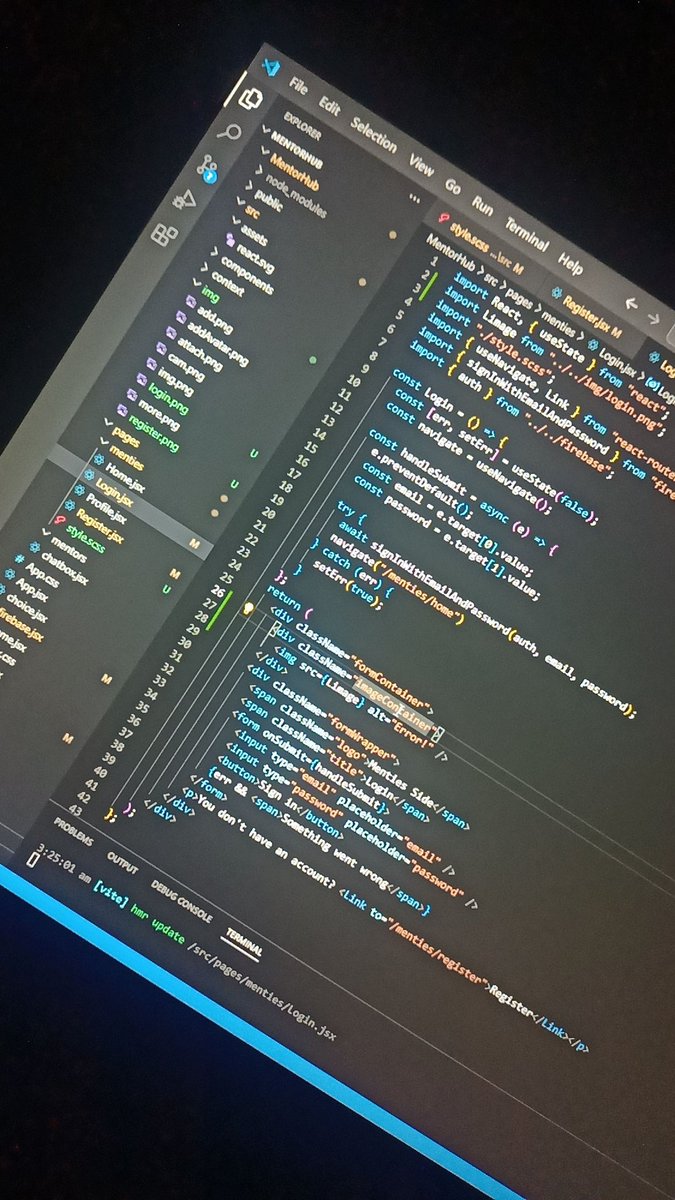Screen dimensions: 675x1200
Task: Collapse the src folder
Action: (246, 209)
